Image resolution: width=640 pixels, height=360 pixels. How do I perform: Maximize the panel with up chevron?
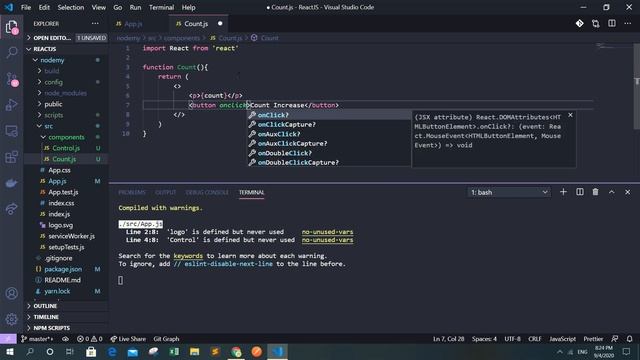pos(611,192)
